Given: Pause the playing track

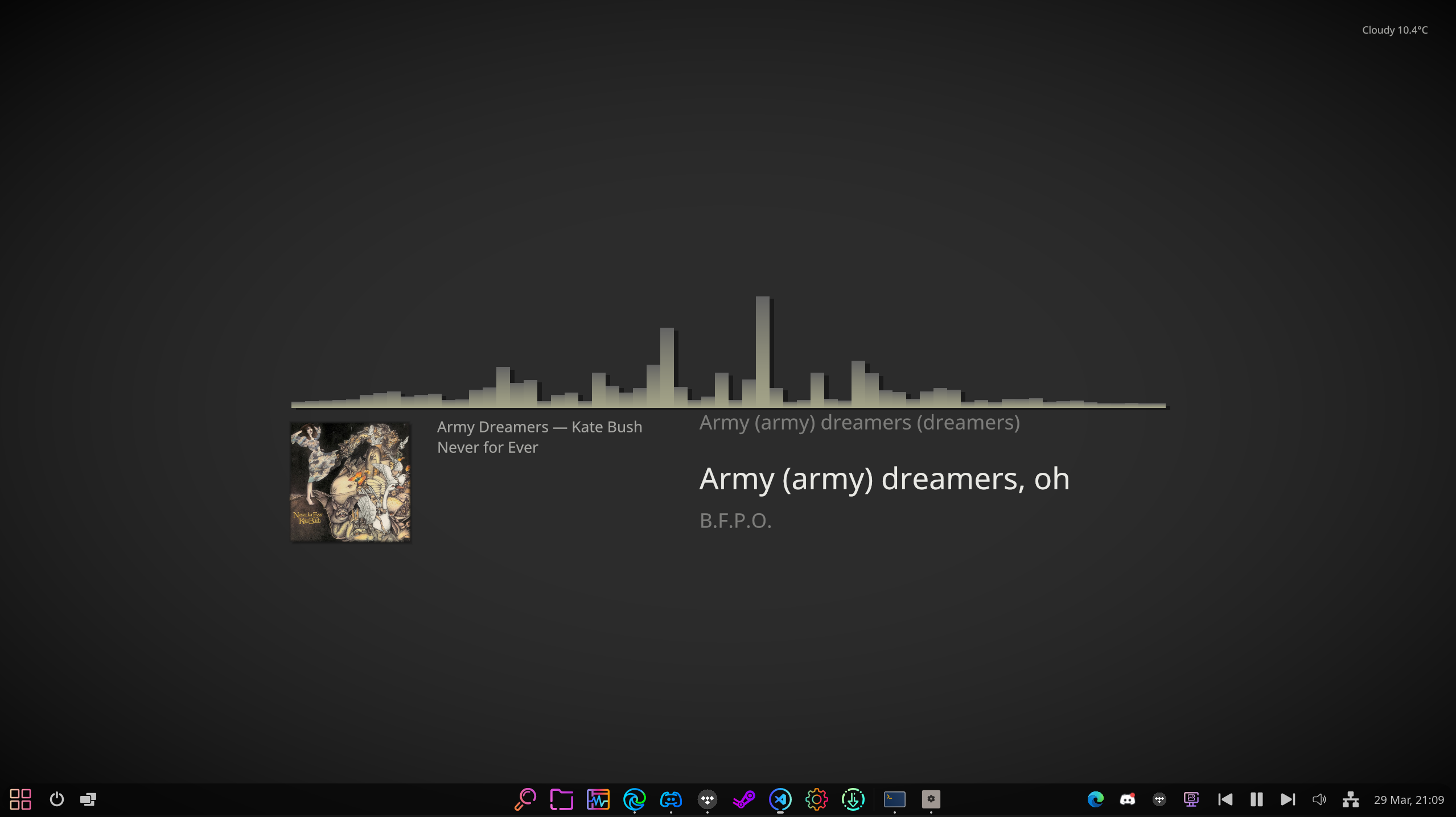Looking at the screenshot, I should 1256,799.
